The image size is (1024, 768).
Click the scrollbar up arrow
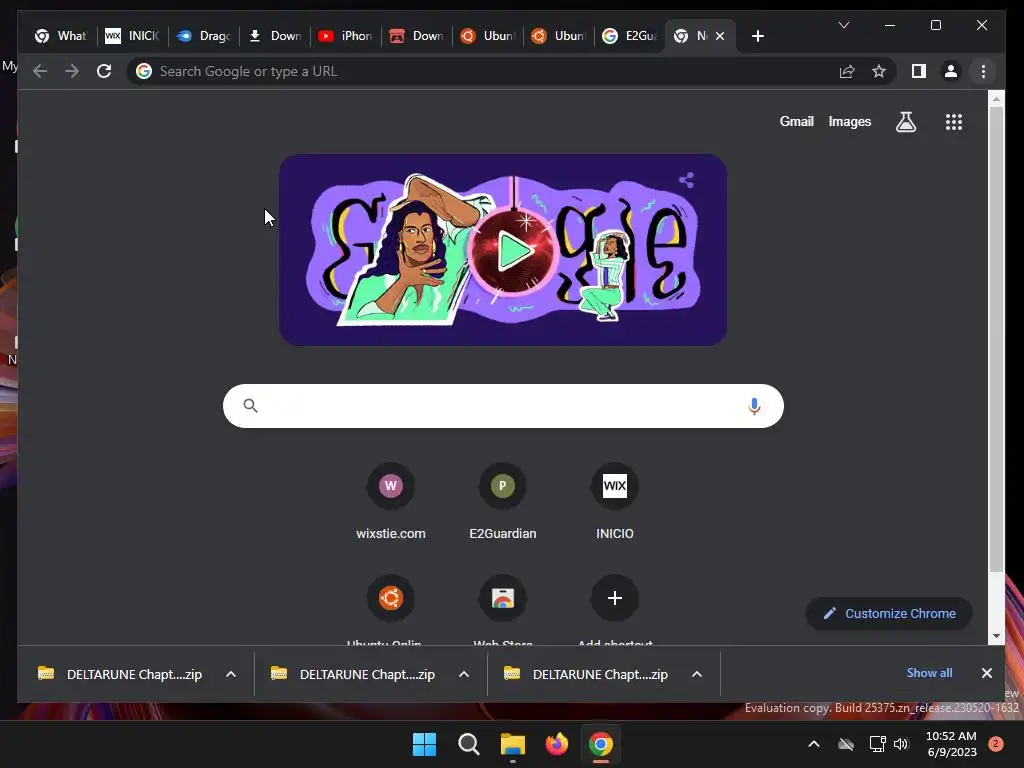pos(996,99)
